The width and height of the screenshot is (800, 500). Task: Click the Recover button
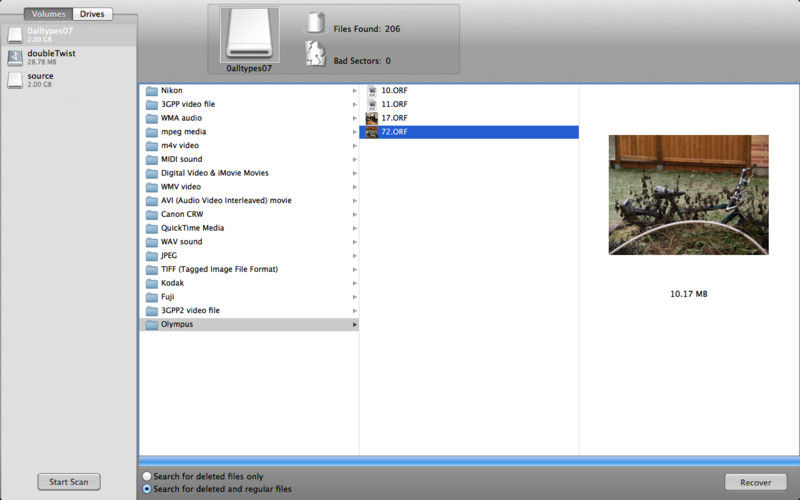(755, 482)
